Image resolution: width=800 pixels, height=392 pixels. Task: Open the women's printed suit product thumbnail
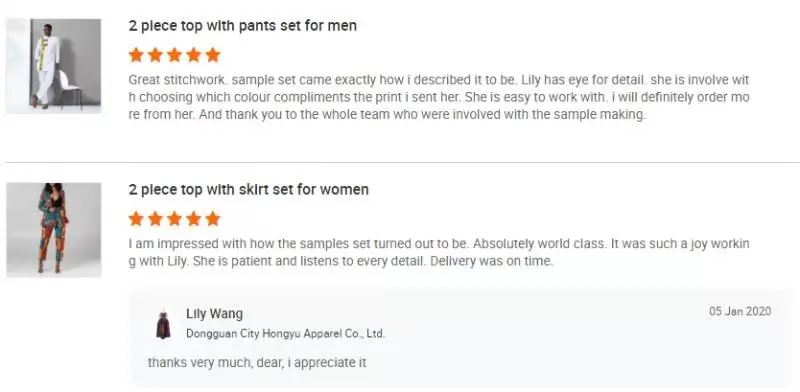point(54,230)
